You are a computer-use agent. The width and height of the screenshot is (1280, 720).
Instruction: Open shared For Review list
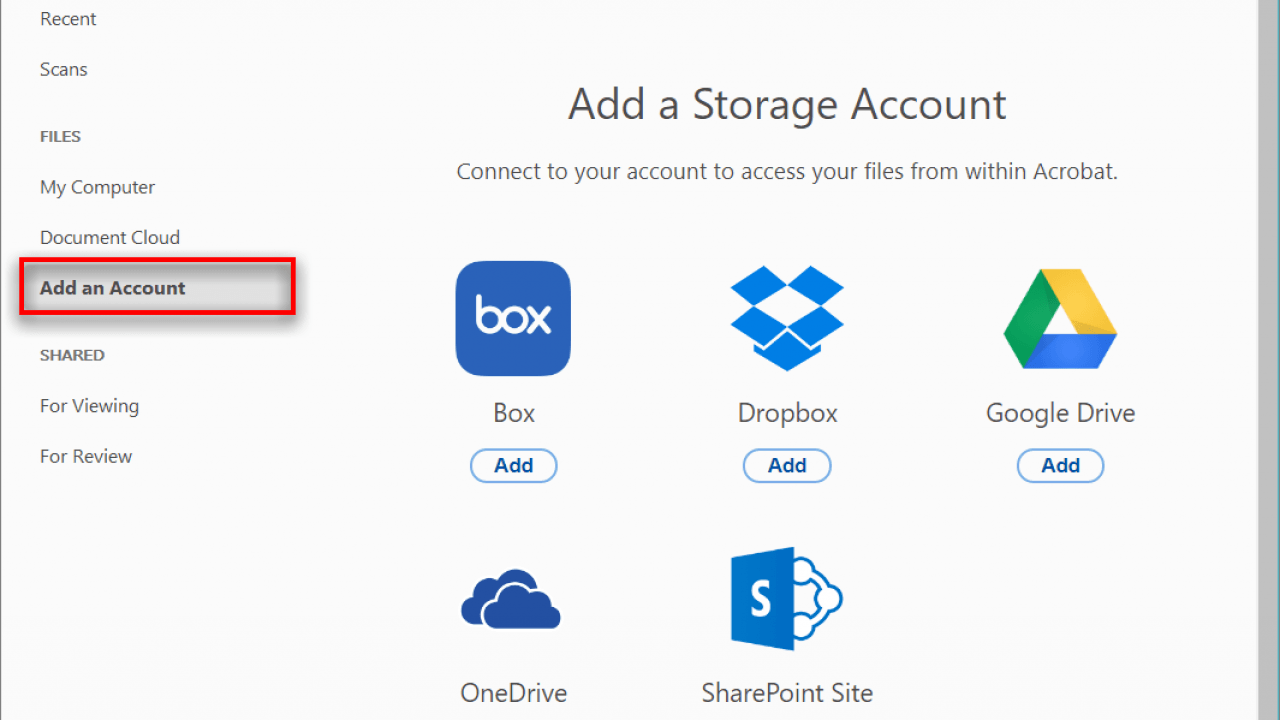86,456
